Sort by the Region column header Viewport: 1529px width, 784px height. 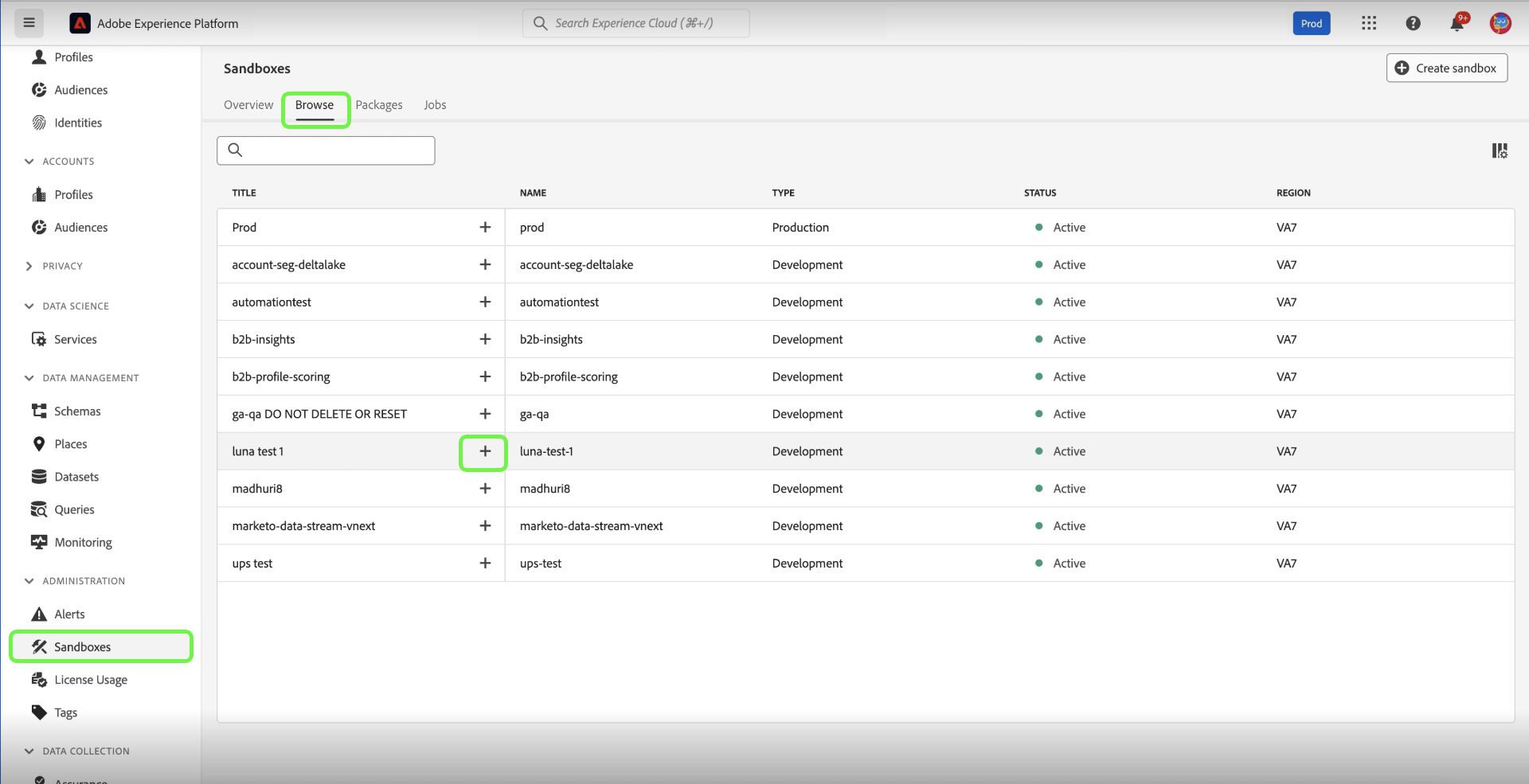coord(1293,193)
